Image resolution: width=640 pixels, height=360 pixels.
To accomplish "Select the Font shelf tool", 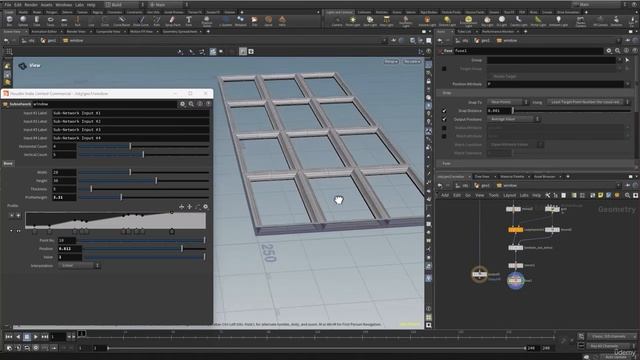I will (x=189, y=20).
